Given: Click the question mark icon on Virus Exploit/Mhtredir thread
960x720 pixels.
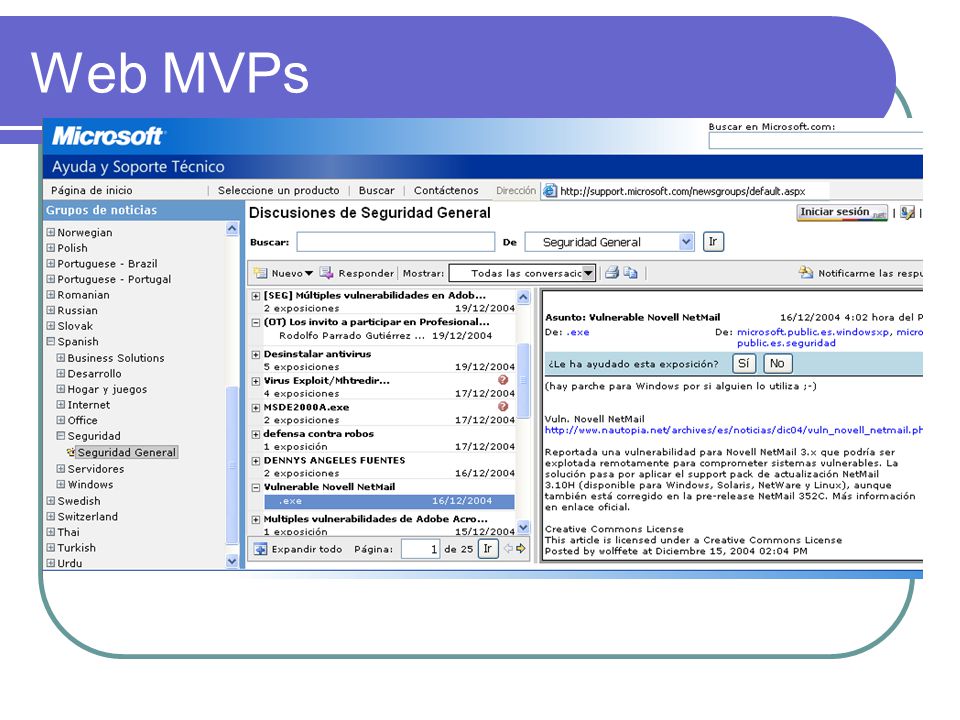Looking at the screenshot, I should coord(503,380).
